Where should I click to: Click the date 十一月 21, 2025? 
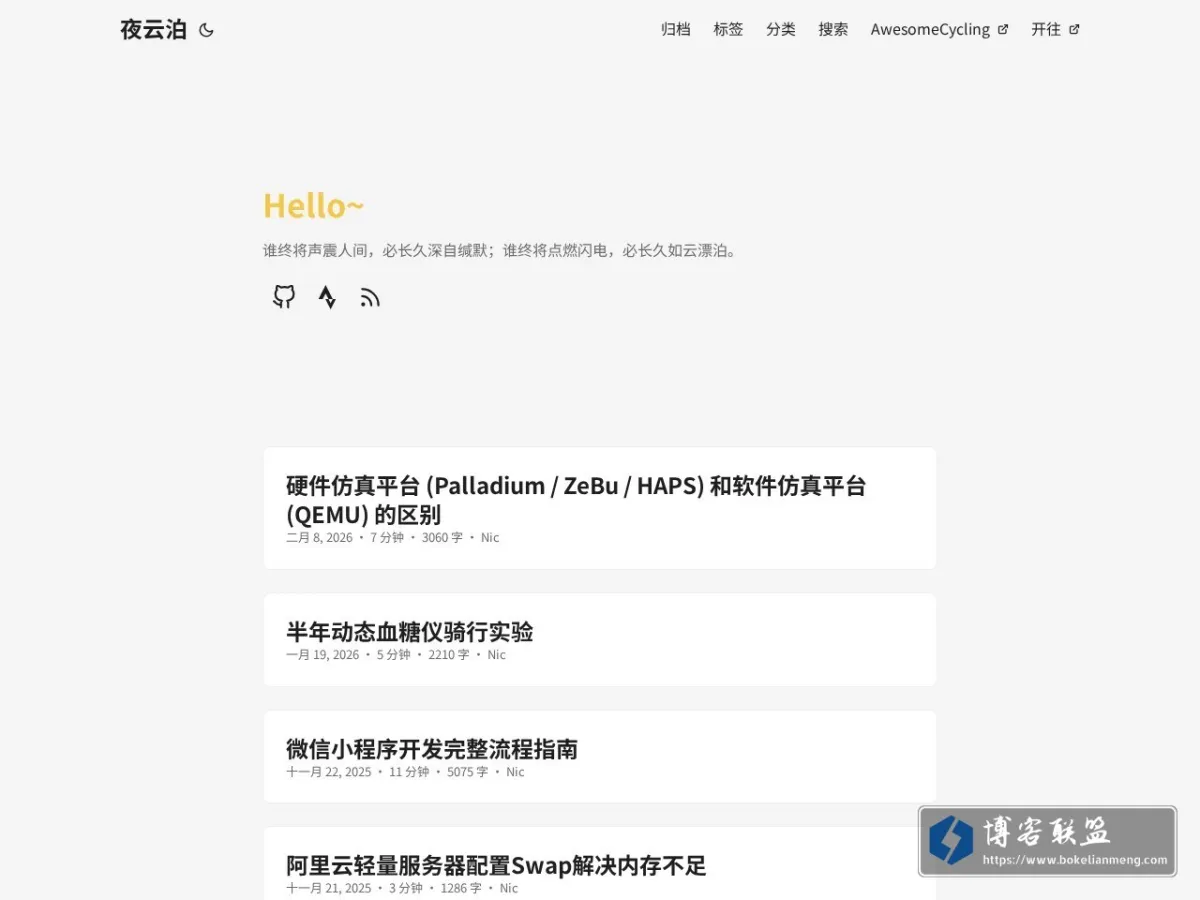pyautogui.click(x=328, y=888)
